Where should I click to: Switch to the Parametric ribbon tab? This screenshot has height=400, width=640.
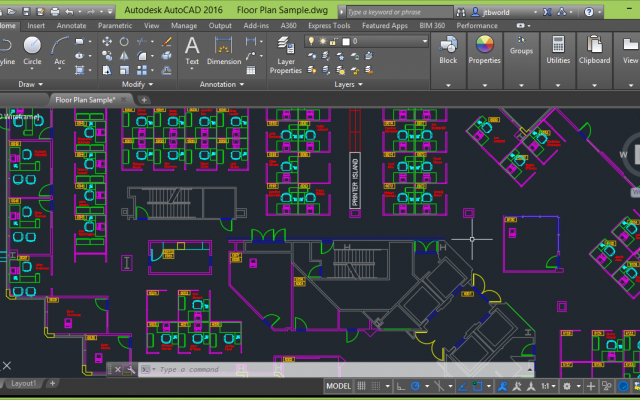tap(115, 25)
